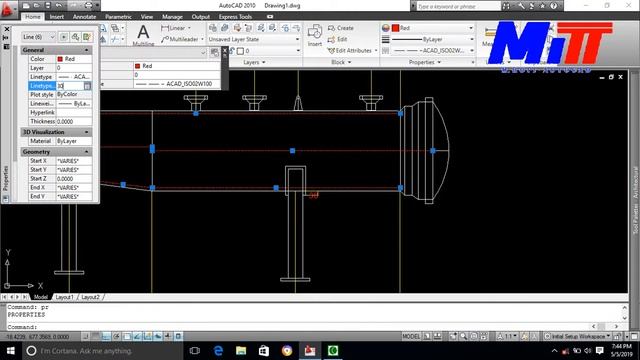Open Microsoft Edge from taskbar

pos(218,351)
